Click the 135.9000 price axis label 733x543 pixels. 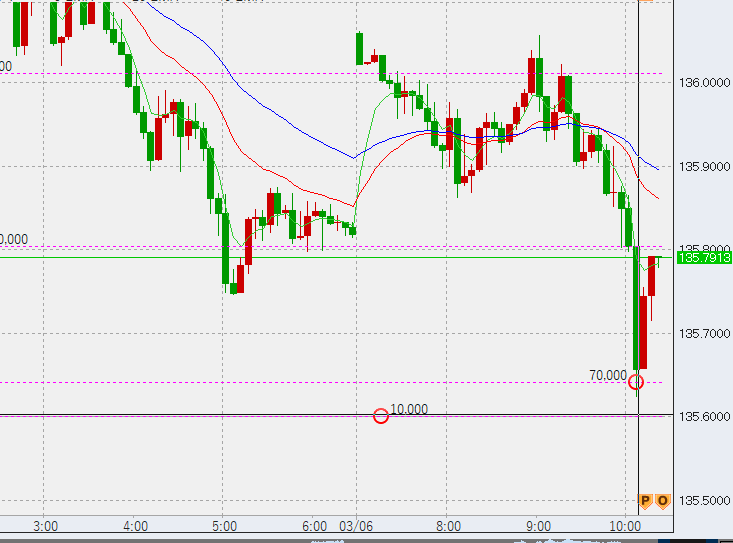[704, 167]
